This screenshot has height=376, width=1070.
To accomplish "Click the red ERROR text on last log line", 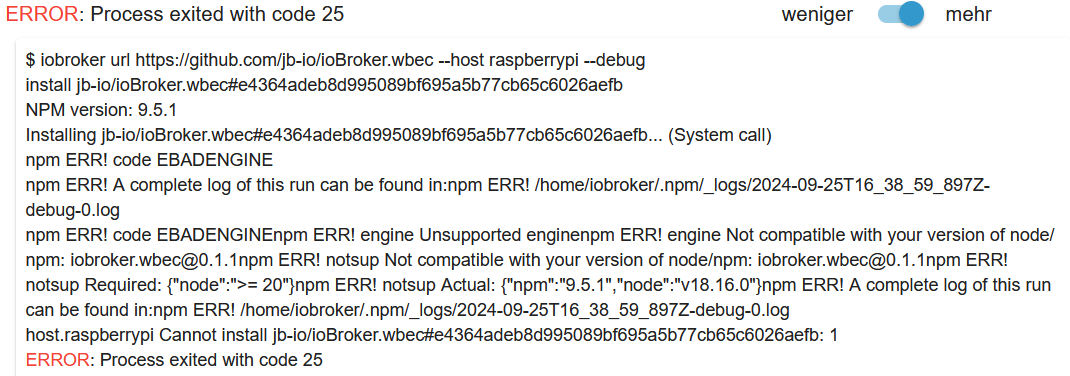I will tap(57, 360).
